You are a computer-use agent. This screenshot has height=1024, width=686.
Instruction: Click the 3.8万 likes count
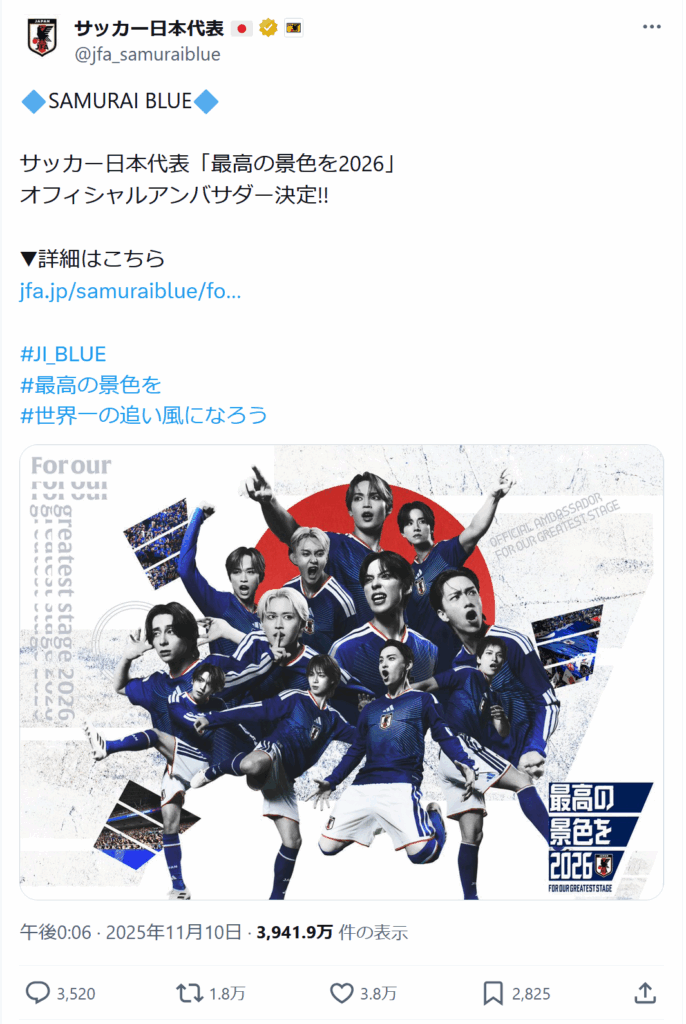[x=378, y=994]
